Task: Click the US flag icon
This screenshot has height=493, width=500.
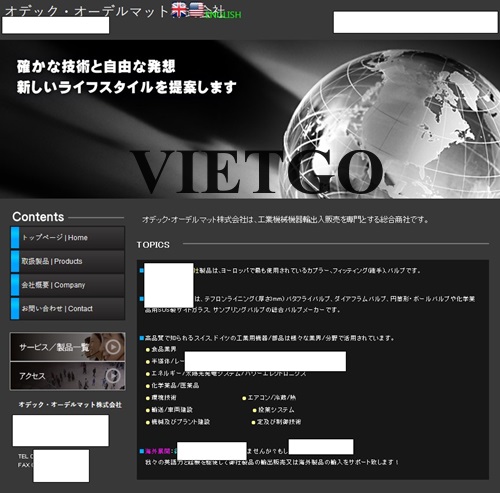Action: click(196, 10)
